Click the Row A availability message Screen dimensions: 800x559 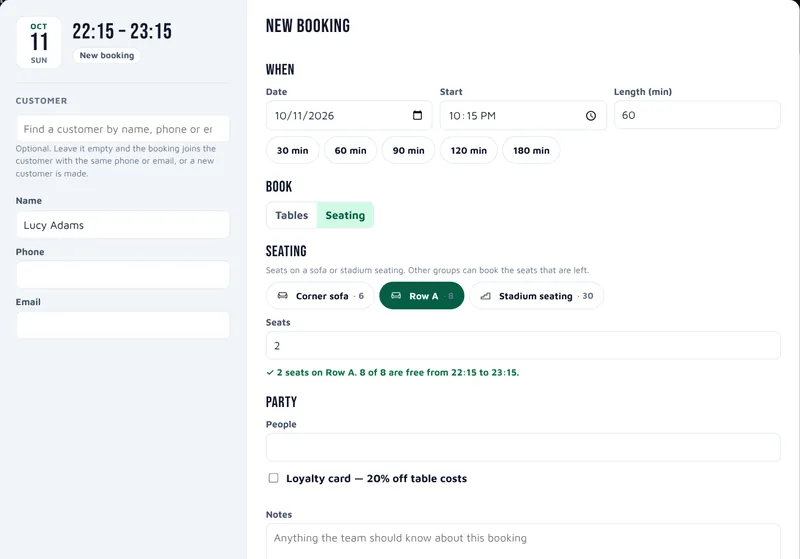click(x=392, y=372)
